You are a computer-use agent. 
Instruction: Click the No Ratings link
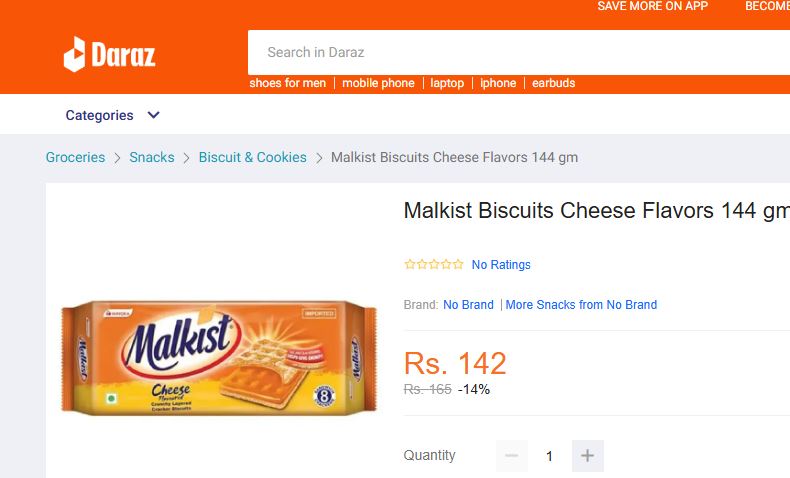[x=501, y=265]
